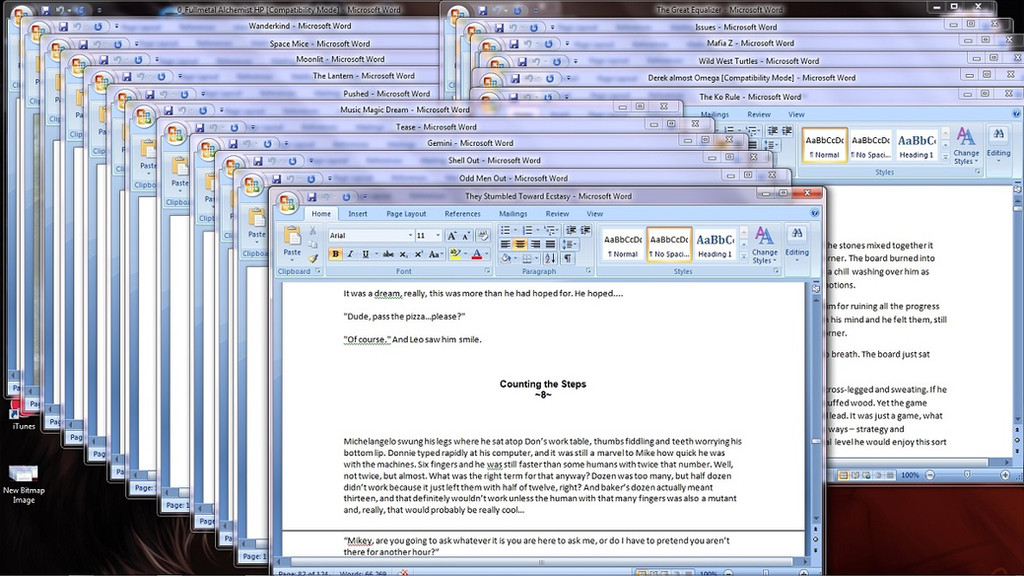This screenshot has height=576, width=1024.
Task: Apply No Spacing style in front window
Action: (669, 245)
